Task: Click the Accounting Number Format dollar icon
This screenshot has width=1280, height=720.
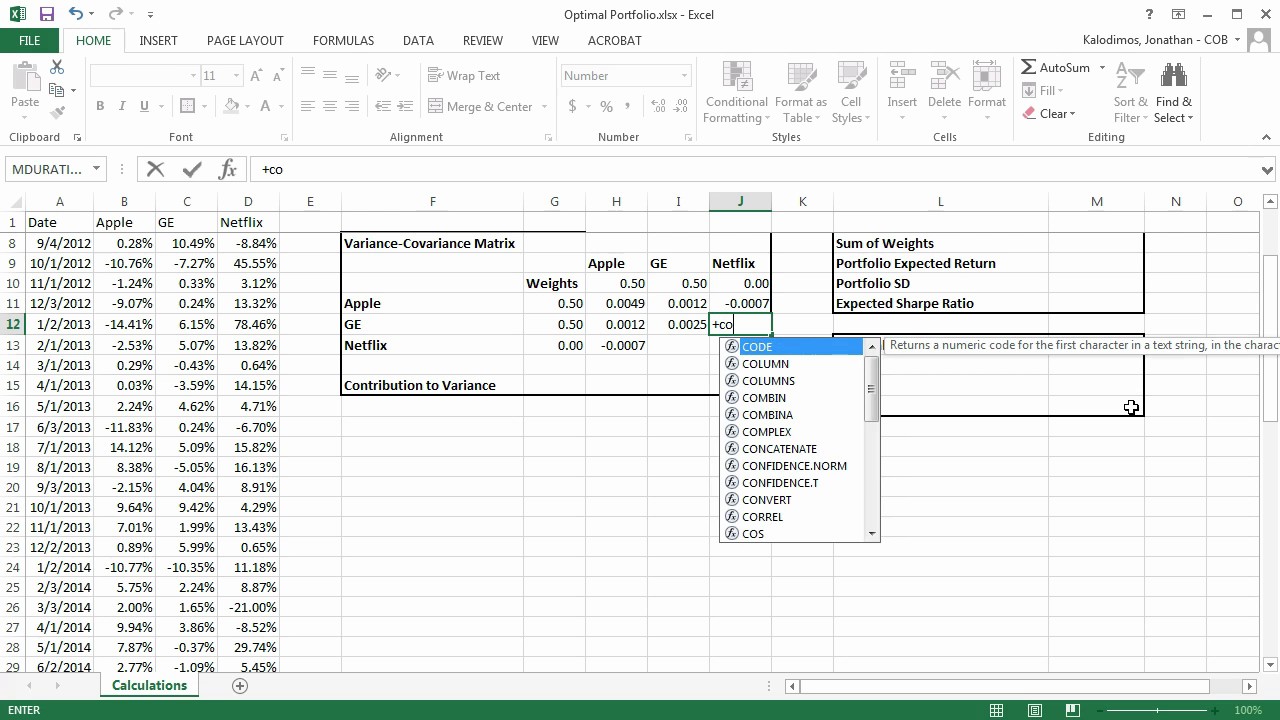Action: coord(572,106)
